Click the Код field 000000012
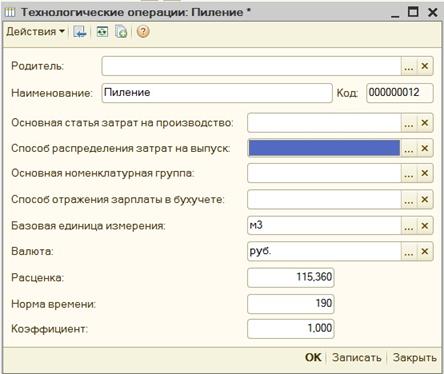The height and width of the screenshot is (374, 444). [x=400, y=93]
